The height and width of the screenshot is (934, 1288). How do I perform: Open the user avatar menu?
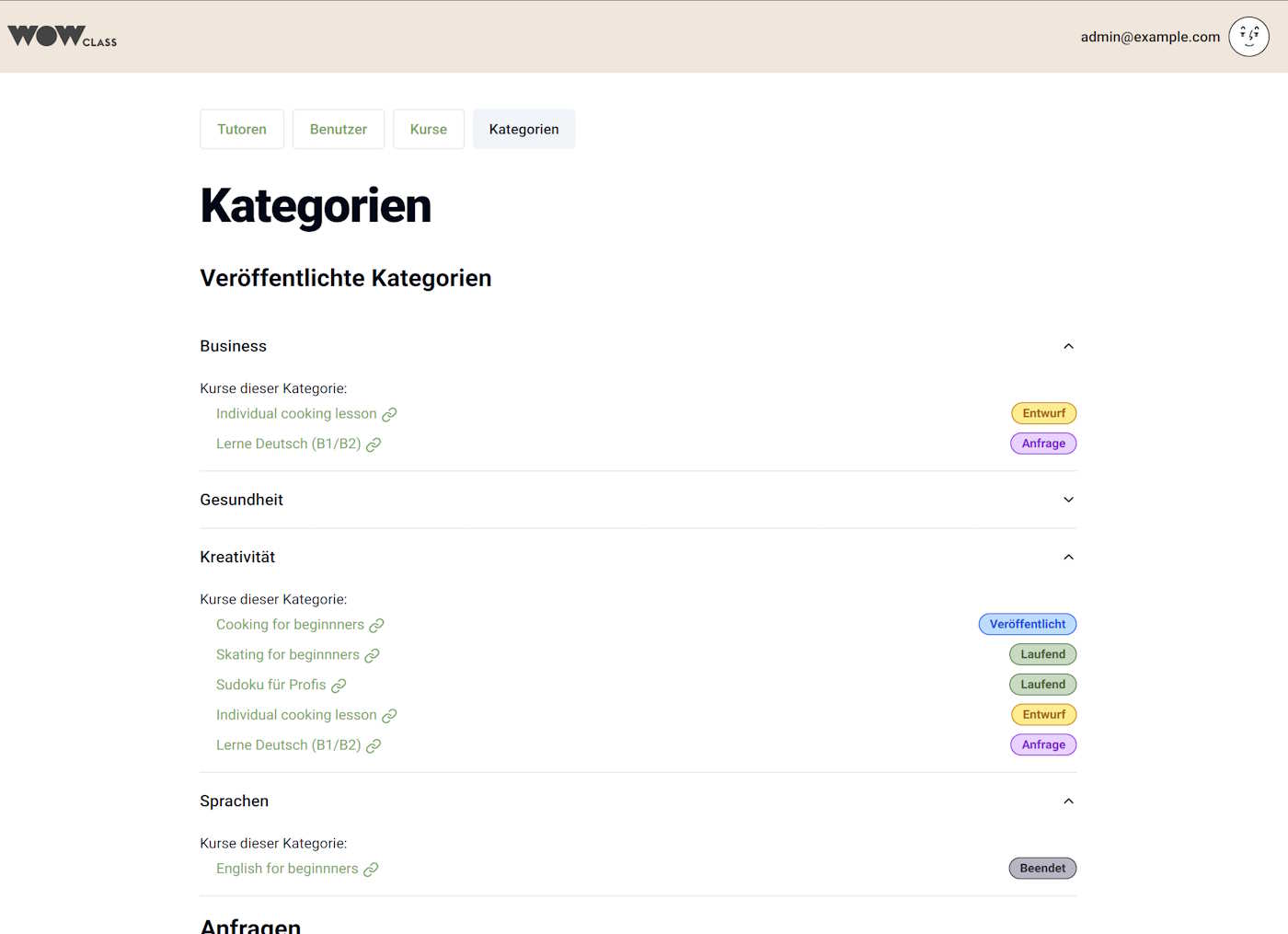click(x=1248, y=37)
